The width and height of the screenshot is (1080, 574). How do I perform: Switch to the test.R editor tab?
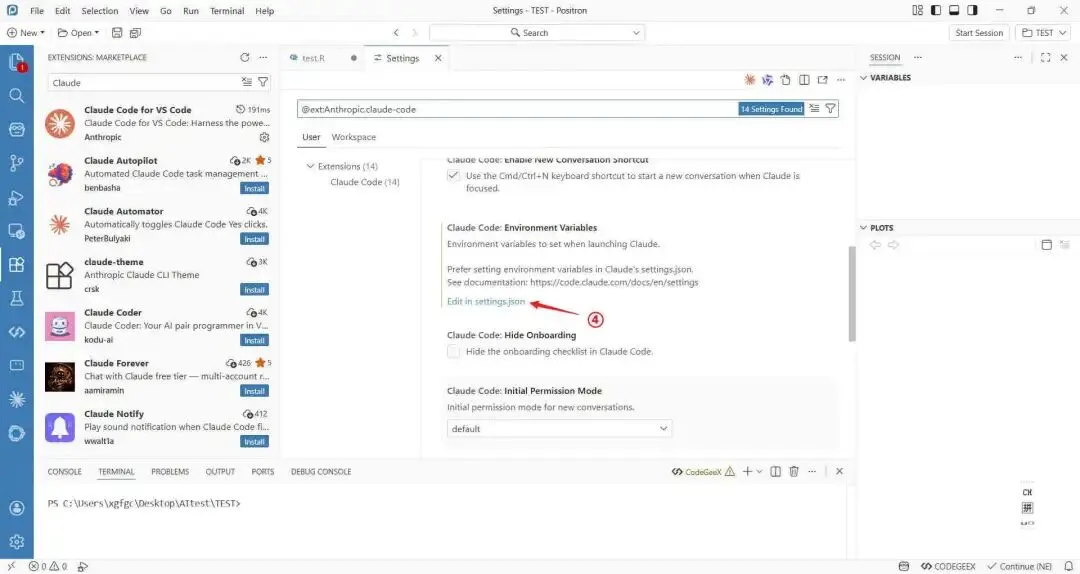(x=314, y=58)
